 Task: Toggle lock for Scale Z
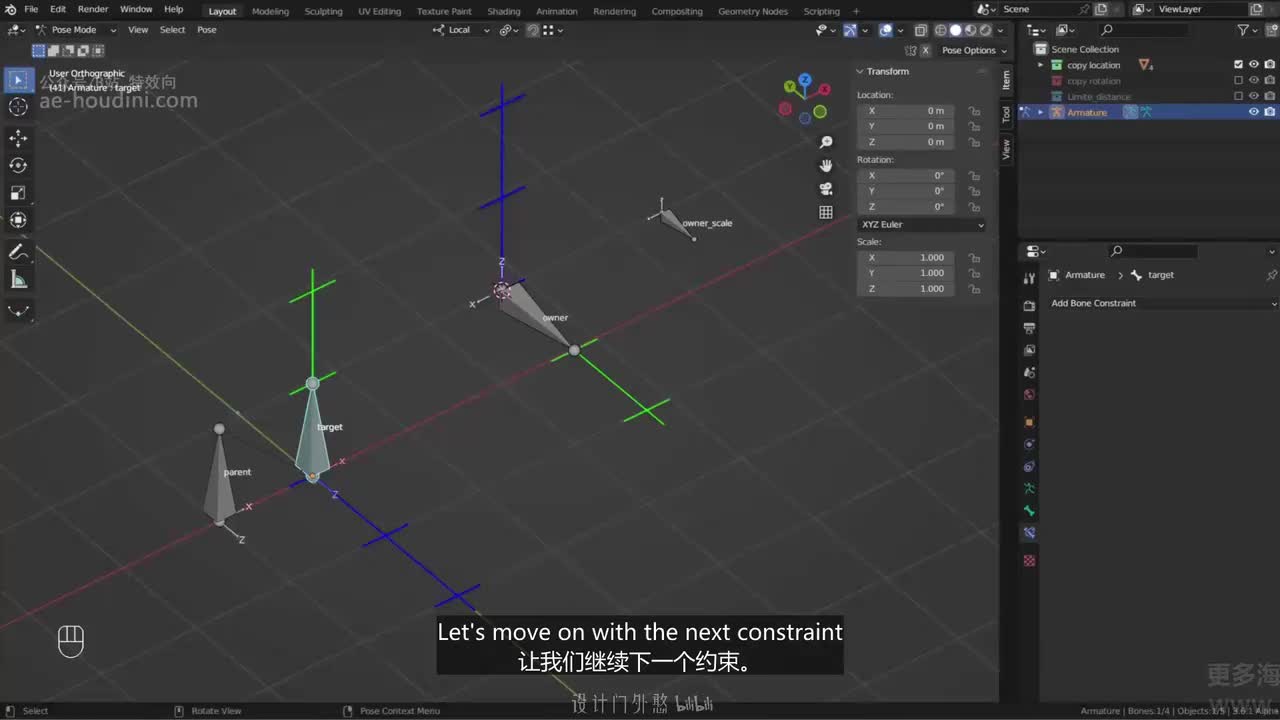click(973, 289)
